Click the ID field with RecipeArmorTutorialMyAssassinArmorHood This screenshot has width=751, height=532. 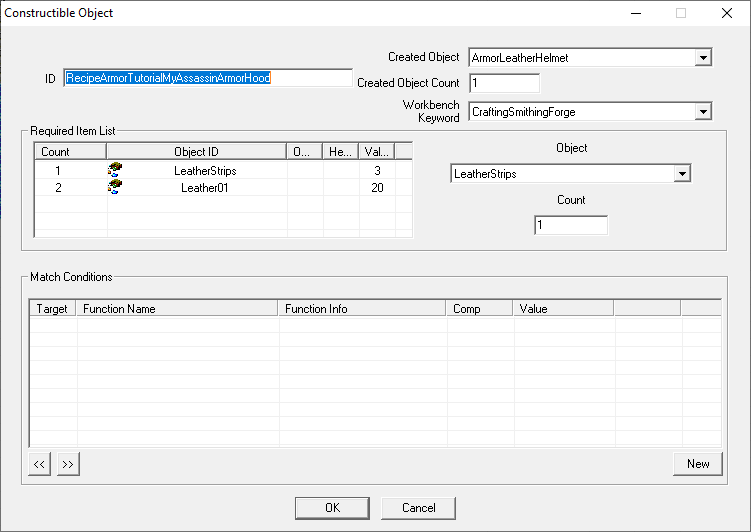tap(208, 78)
